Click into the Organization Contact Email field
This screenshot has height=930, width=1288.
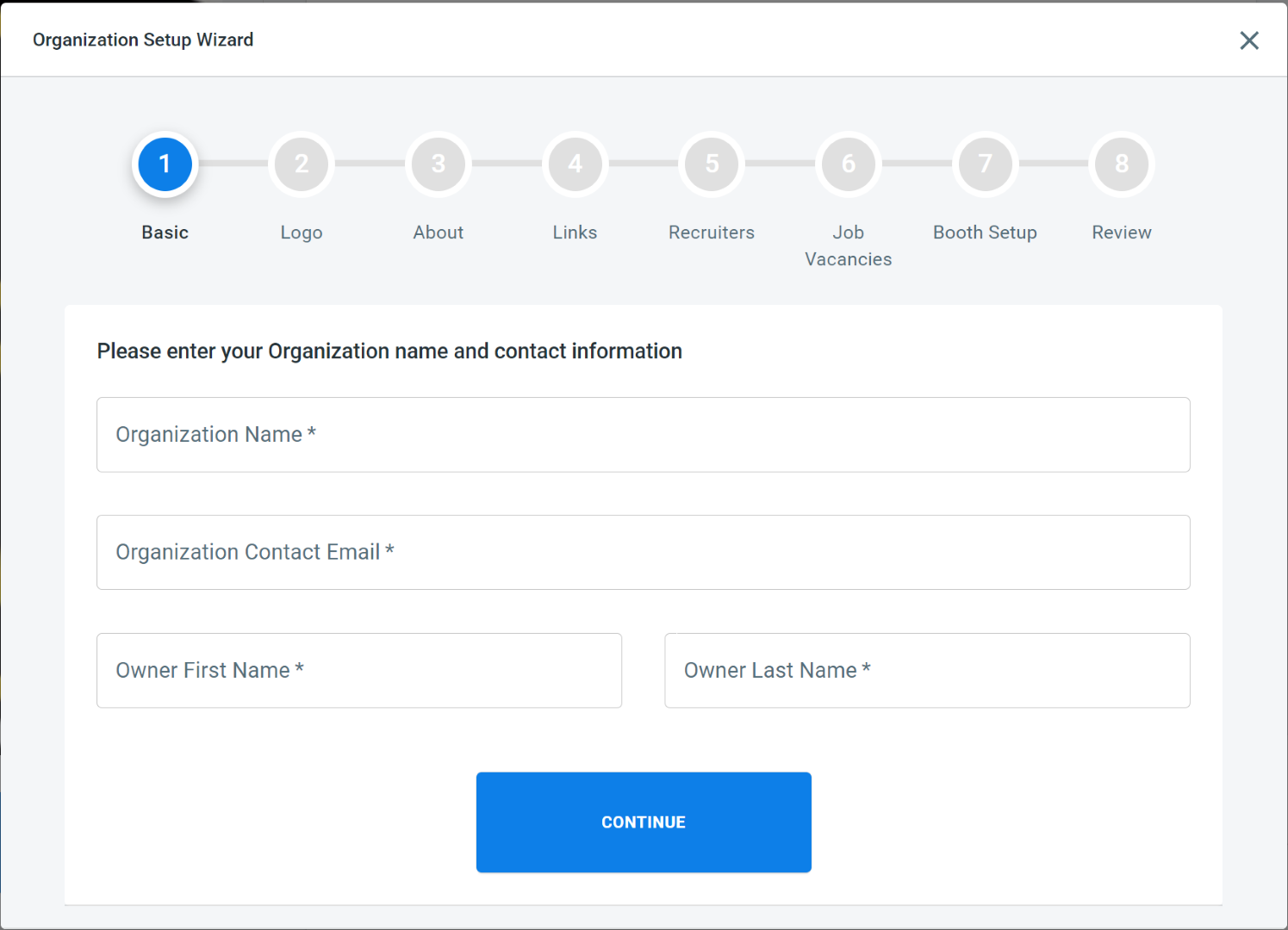(x=643, y=553)
